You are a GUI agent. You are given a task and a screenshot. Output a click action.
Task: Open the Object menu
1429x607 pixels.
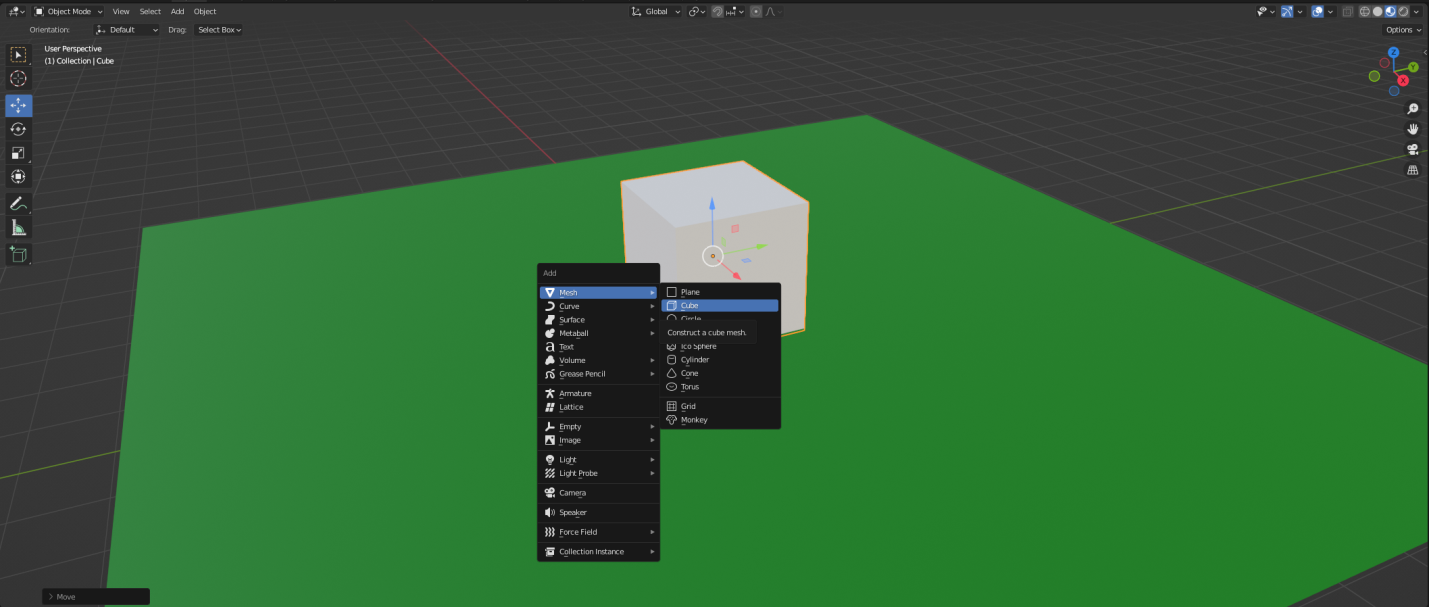[x=205, y=12]
